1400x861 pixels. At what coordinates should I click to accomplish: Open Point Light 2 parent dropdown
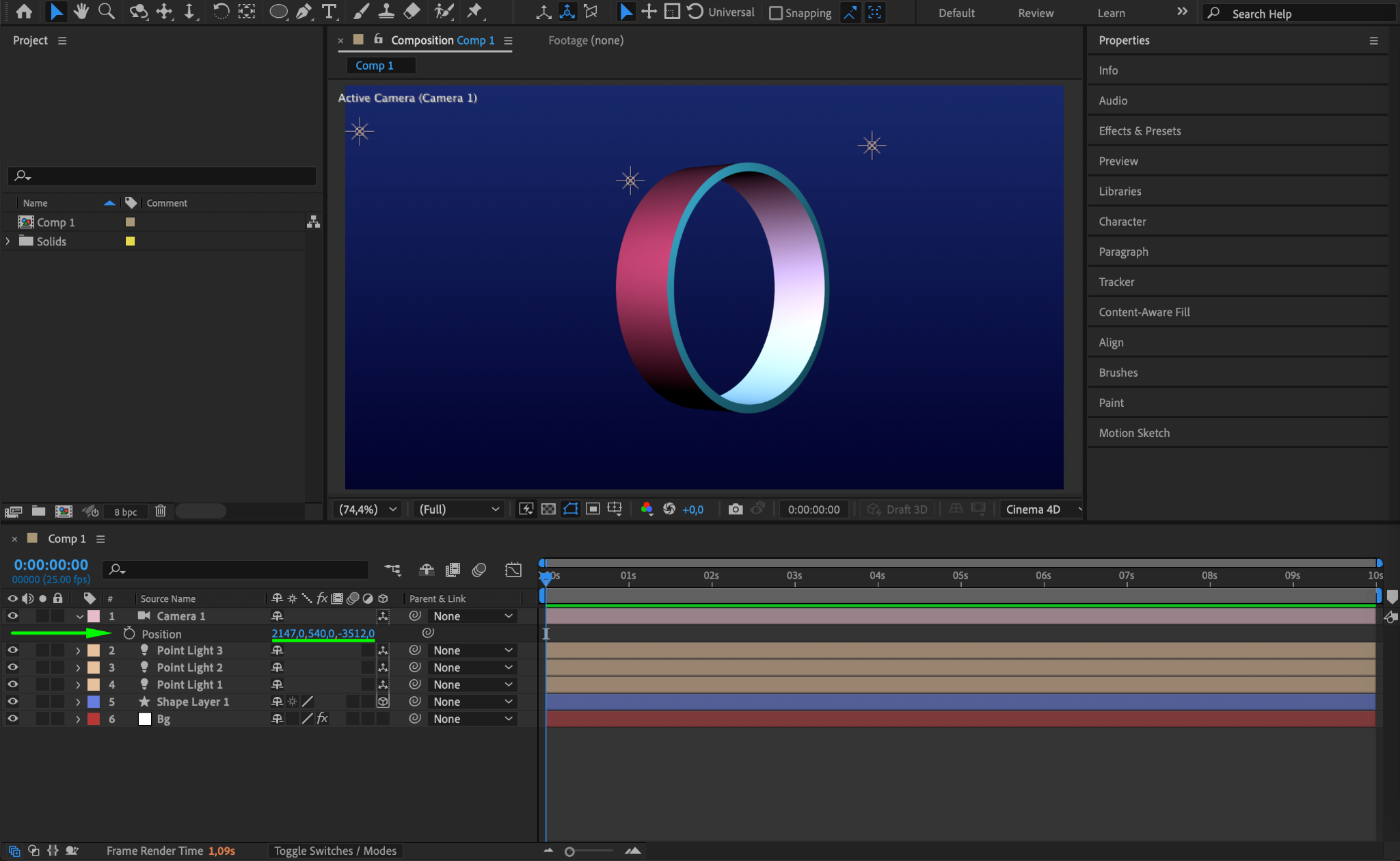pos(472,667)
